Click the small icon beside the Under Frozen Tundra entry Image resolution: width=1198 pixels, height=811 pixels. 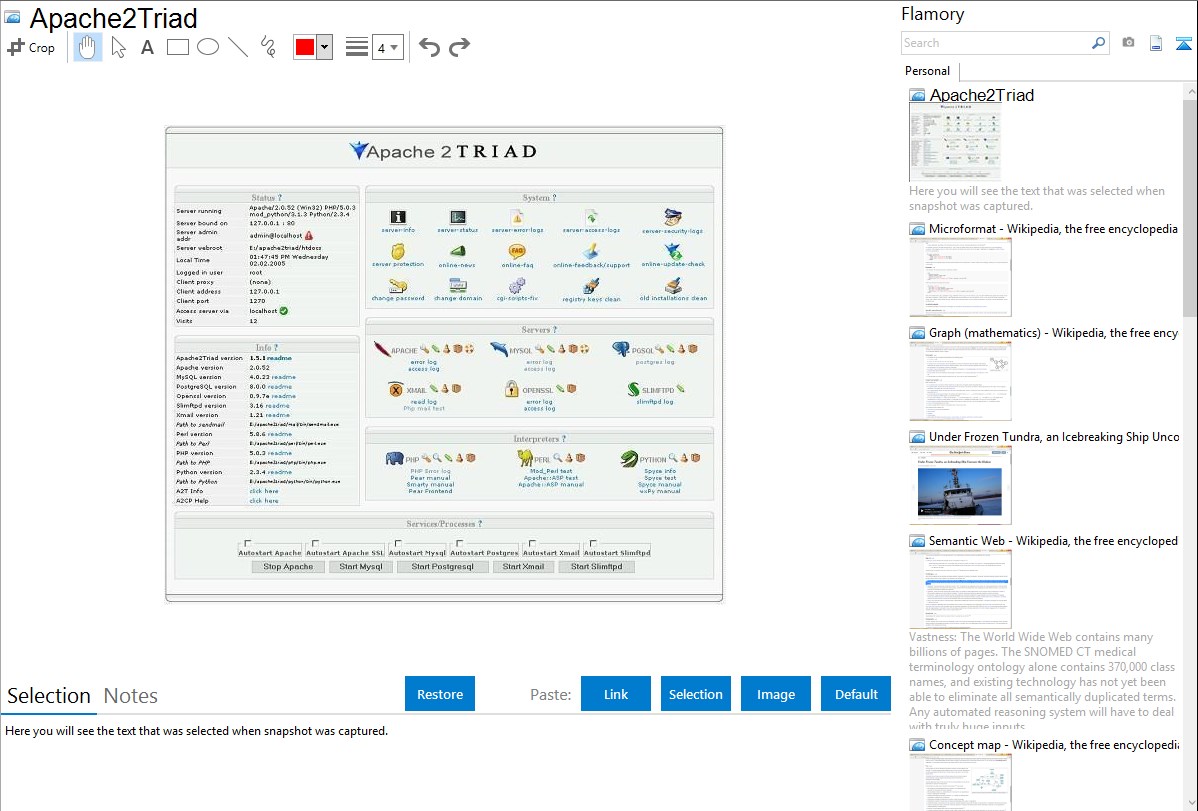coord(917,436)
